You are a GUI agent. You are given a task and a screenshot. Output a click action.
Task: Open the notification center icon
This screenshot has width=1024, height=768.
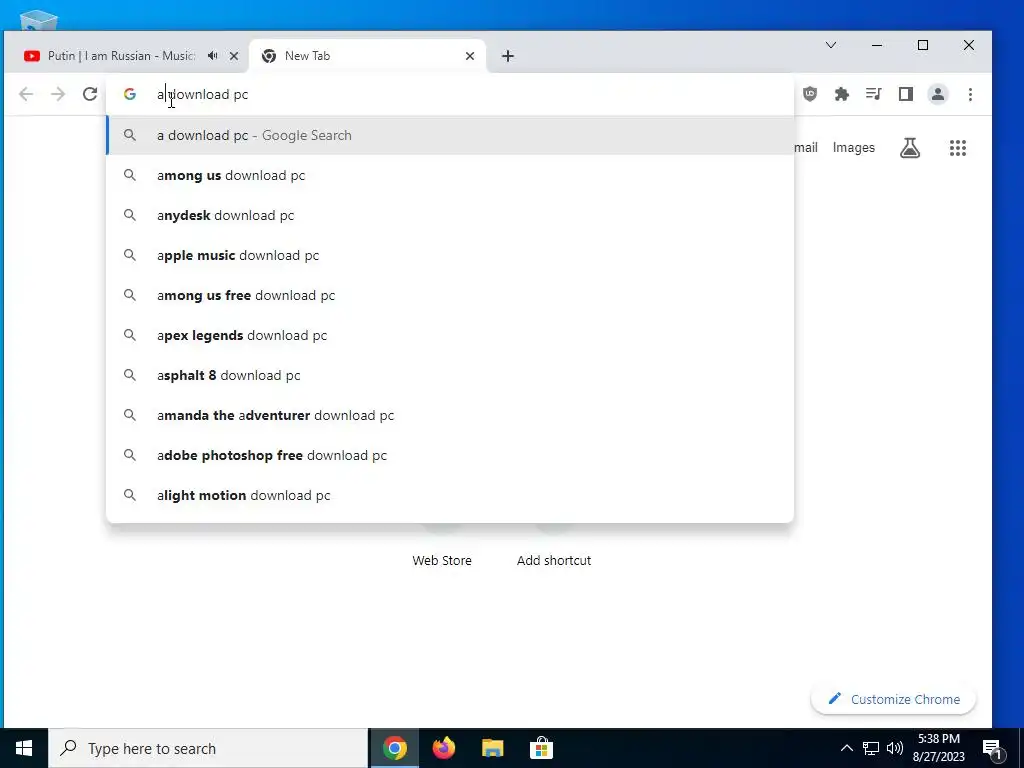coord(993,748)
